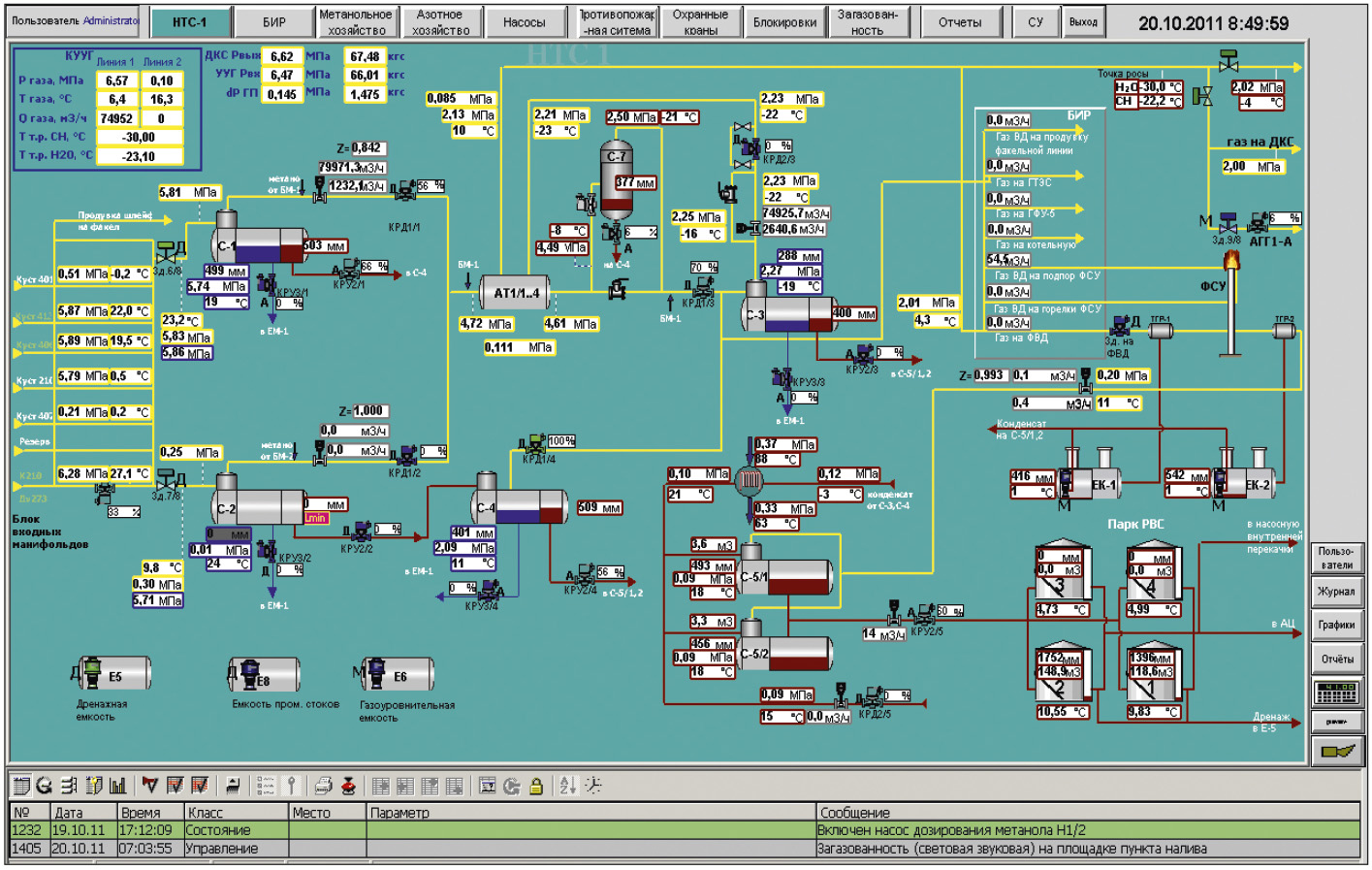Open the Загазованность tab
Screen dimensions: 1372x870
click(x=868, y=21)
